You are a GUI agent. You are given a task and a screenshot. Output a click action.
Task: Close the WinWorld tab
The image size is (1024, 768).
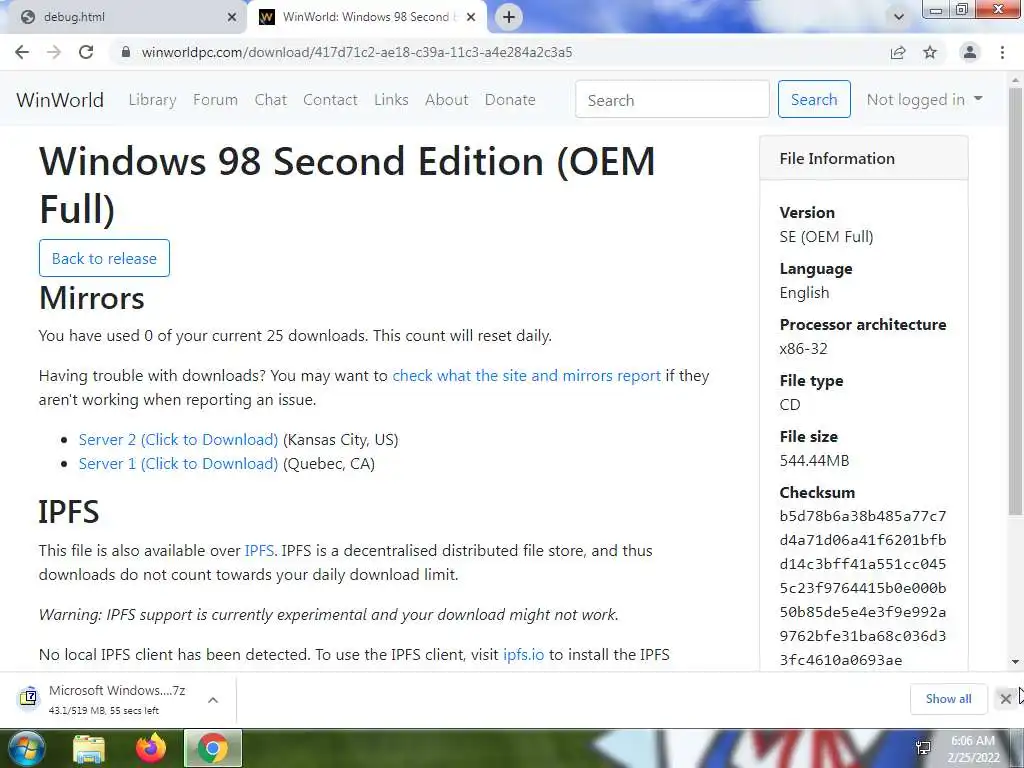click(x=471, y=17)
